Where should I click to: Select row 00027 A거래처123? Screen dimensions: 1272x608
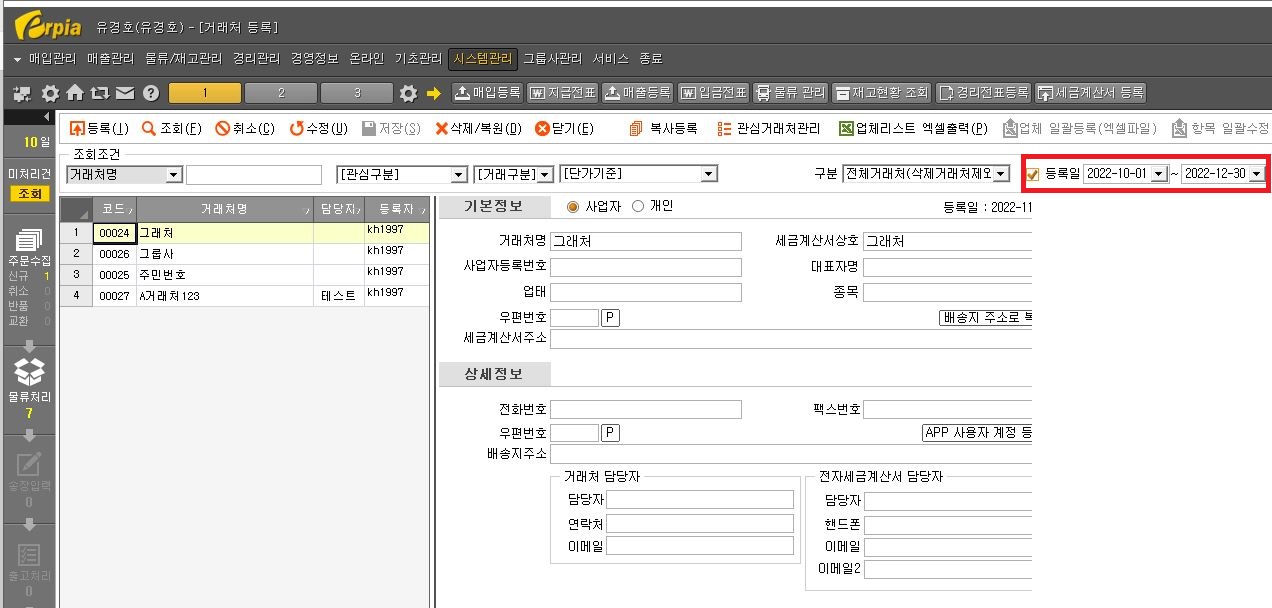(x=245, y=296)
